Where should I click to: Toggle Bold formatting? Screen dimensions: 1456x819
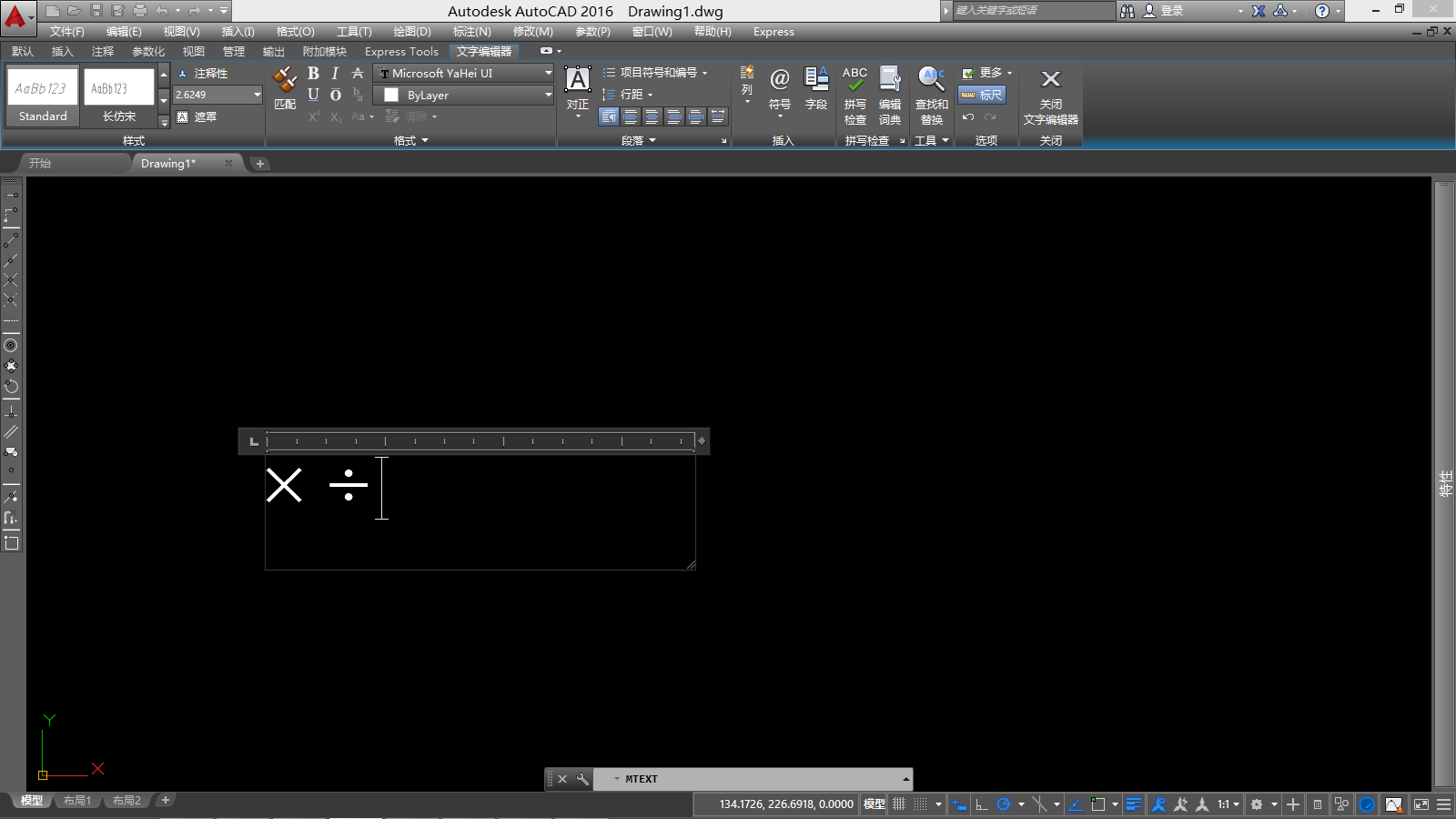313,73
